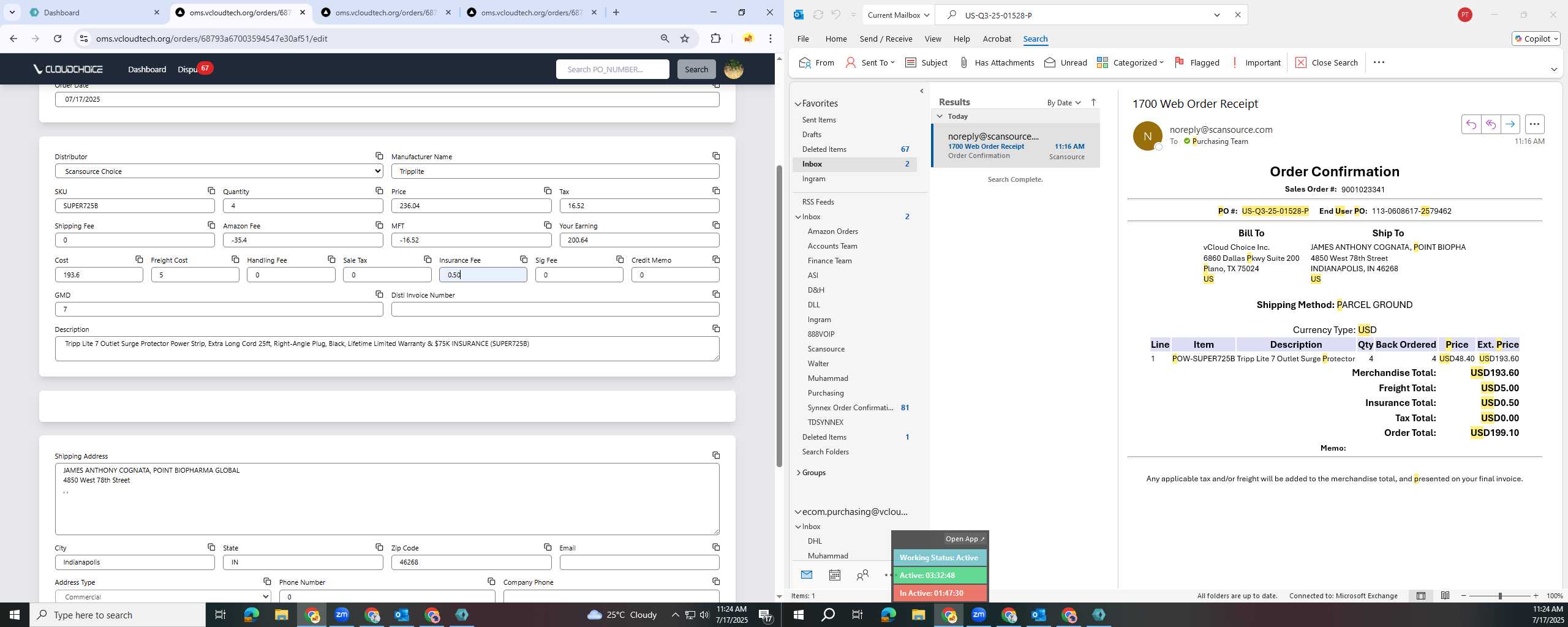
Task: Click Close Search in Outlook
Action: [1327, 62]
